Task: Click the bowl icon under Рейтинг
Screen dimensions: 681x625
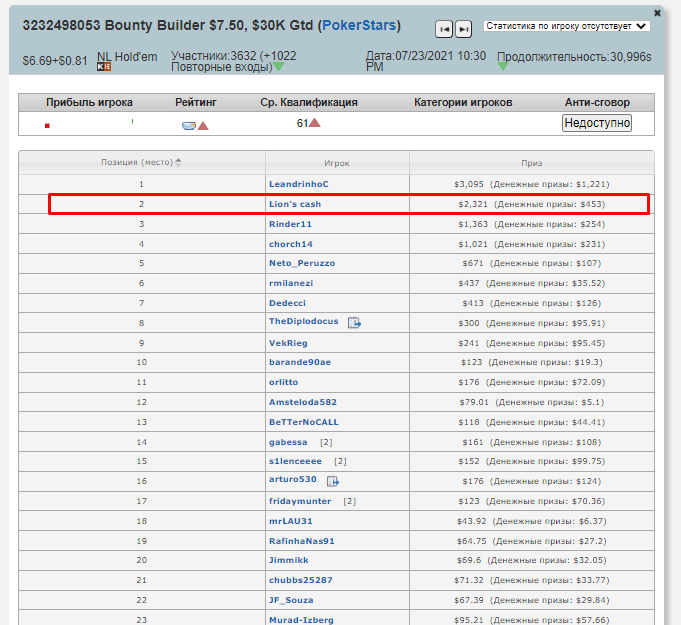Action: (188, 125)
